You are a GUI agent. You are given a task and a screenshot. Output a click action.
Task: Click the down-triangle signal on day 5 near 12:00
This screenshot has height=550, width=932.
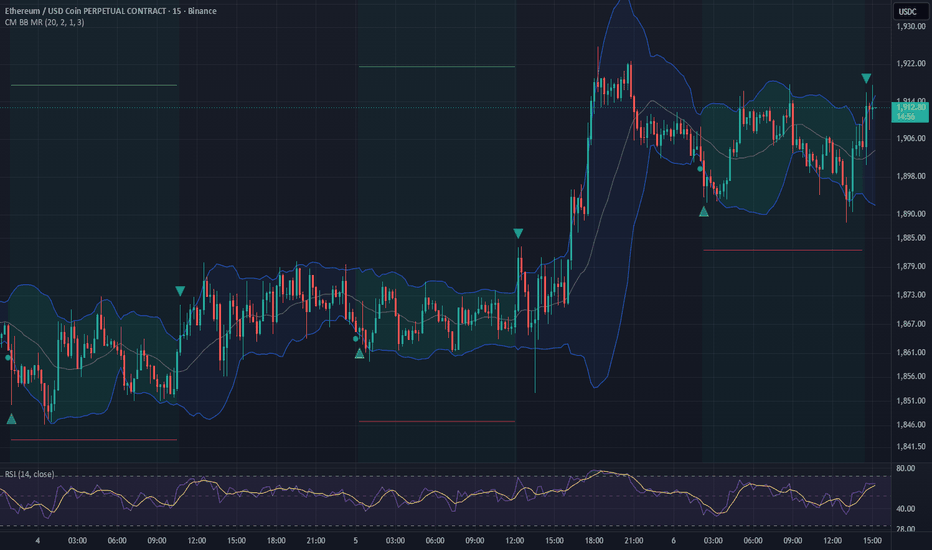tap(518, 234)
